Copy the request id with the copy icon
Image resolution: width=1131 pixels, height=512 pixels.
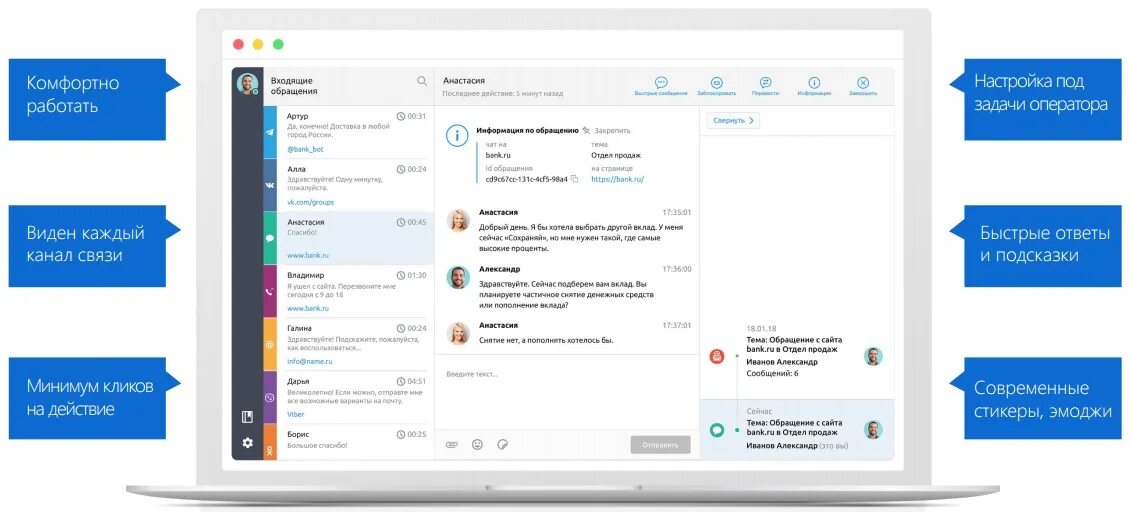point(574,179)
